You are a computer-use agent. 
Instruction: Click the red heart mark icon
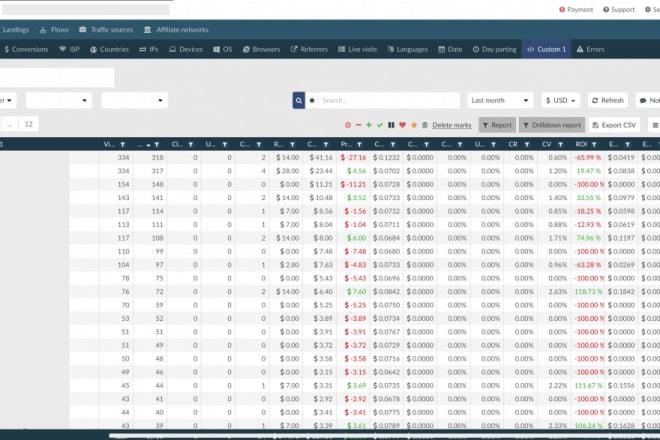point(402,125)
